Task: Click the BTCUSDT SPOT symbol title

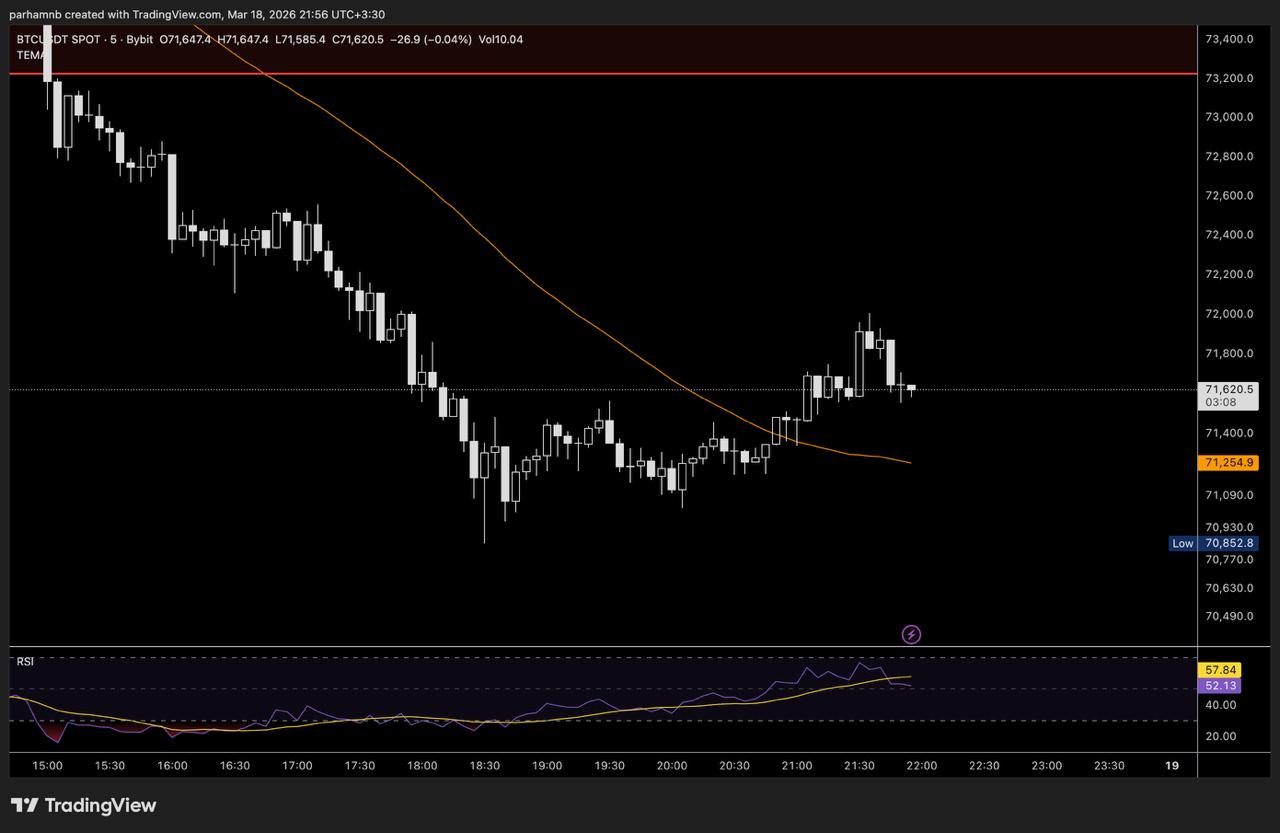Action: tap(61, 39)
